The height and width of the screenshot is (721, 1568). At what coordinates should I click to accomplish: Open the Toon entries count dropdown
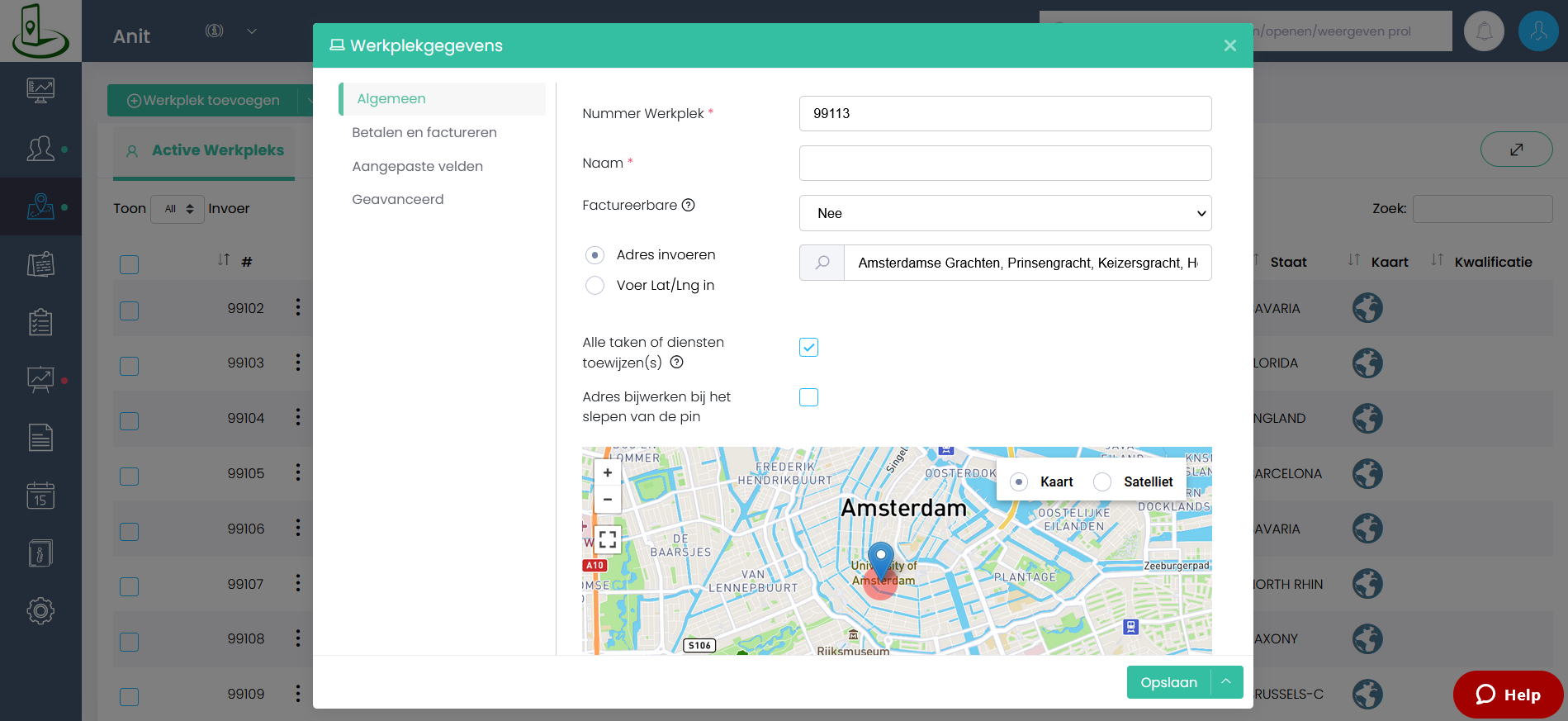point(178,209)
